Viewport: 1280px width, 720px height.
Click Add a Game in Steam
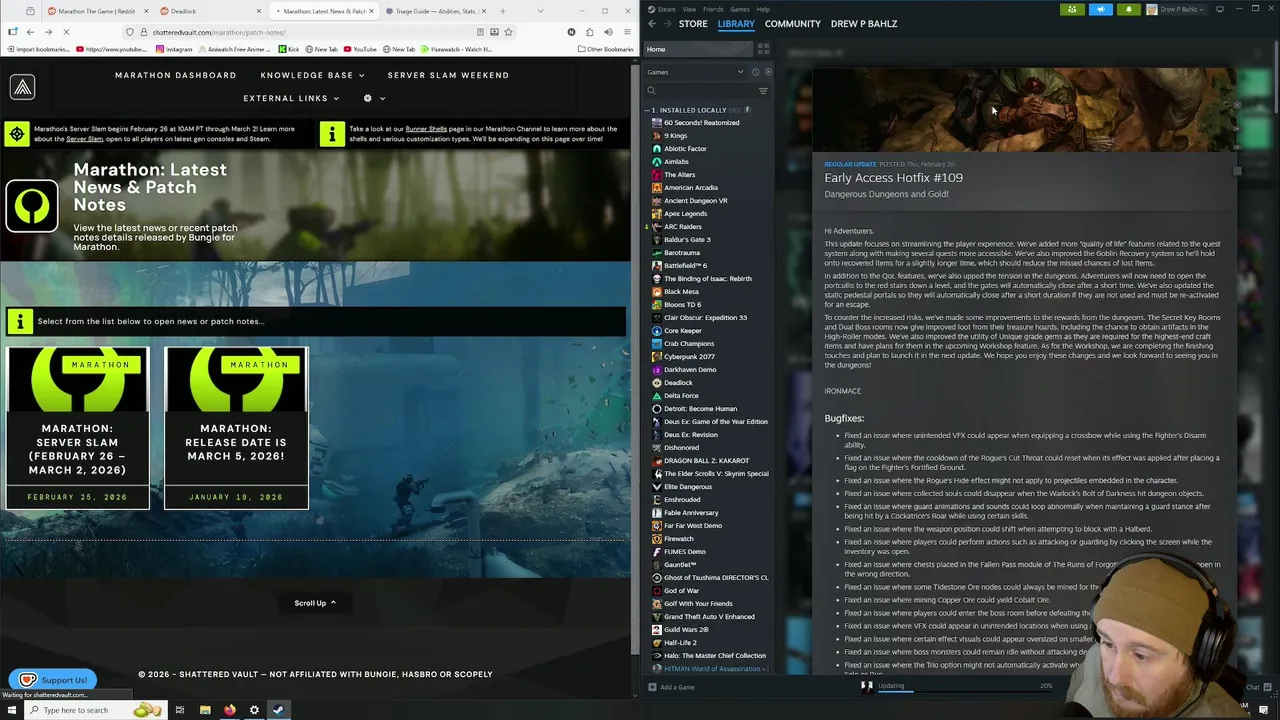pos(671,687)
